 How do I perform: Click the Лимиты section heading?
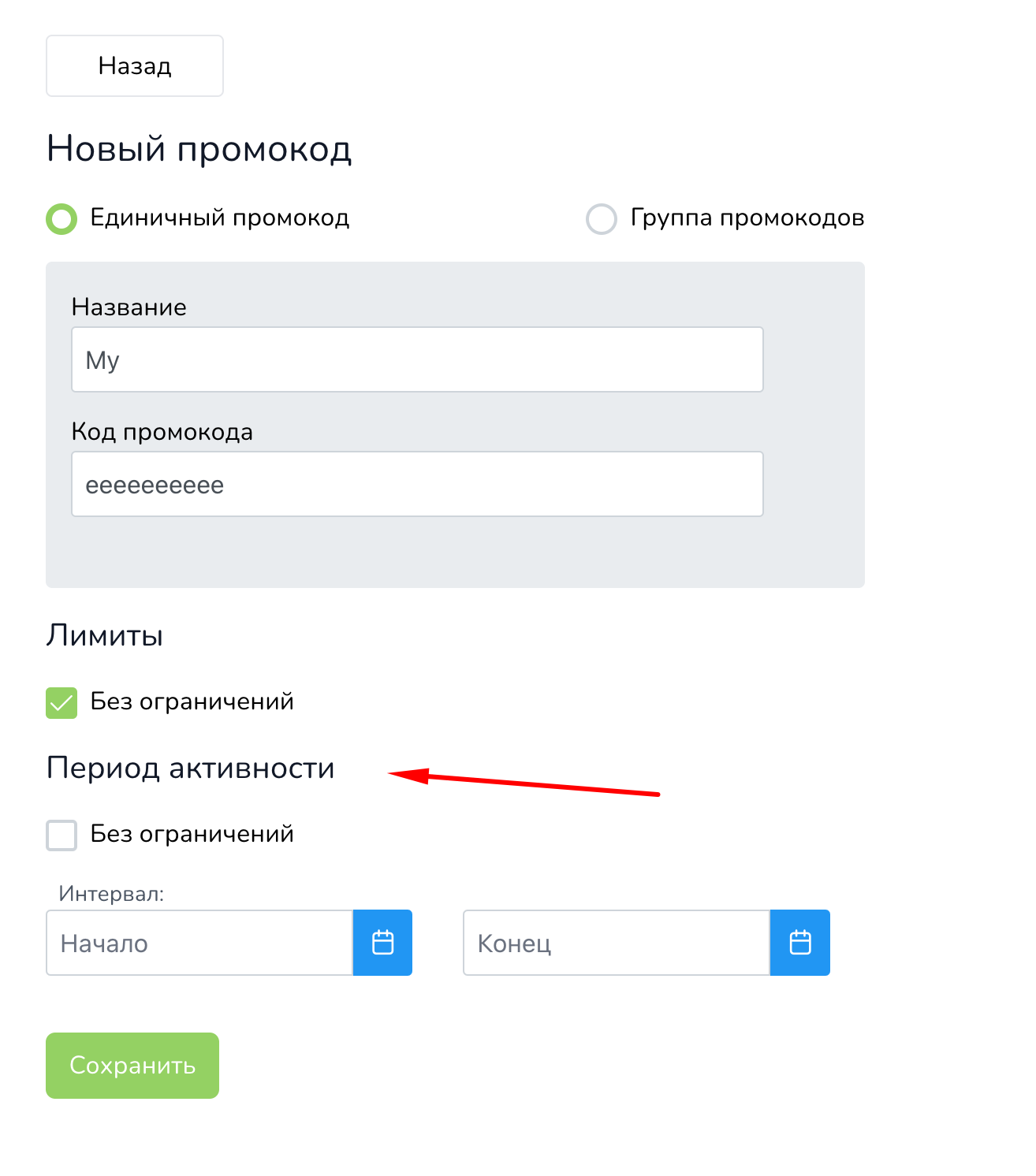105,635
